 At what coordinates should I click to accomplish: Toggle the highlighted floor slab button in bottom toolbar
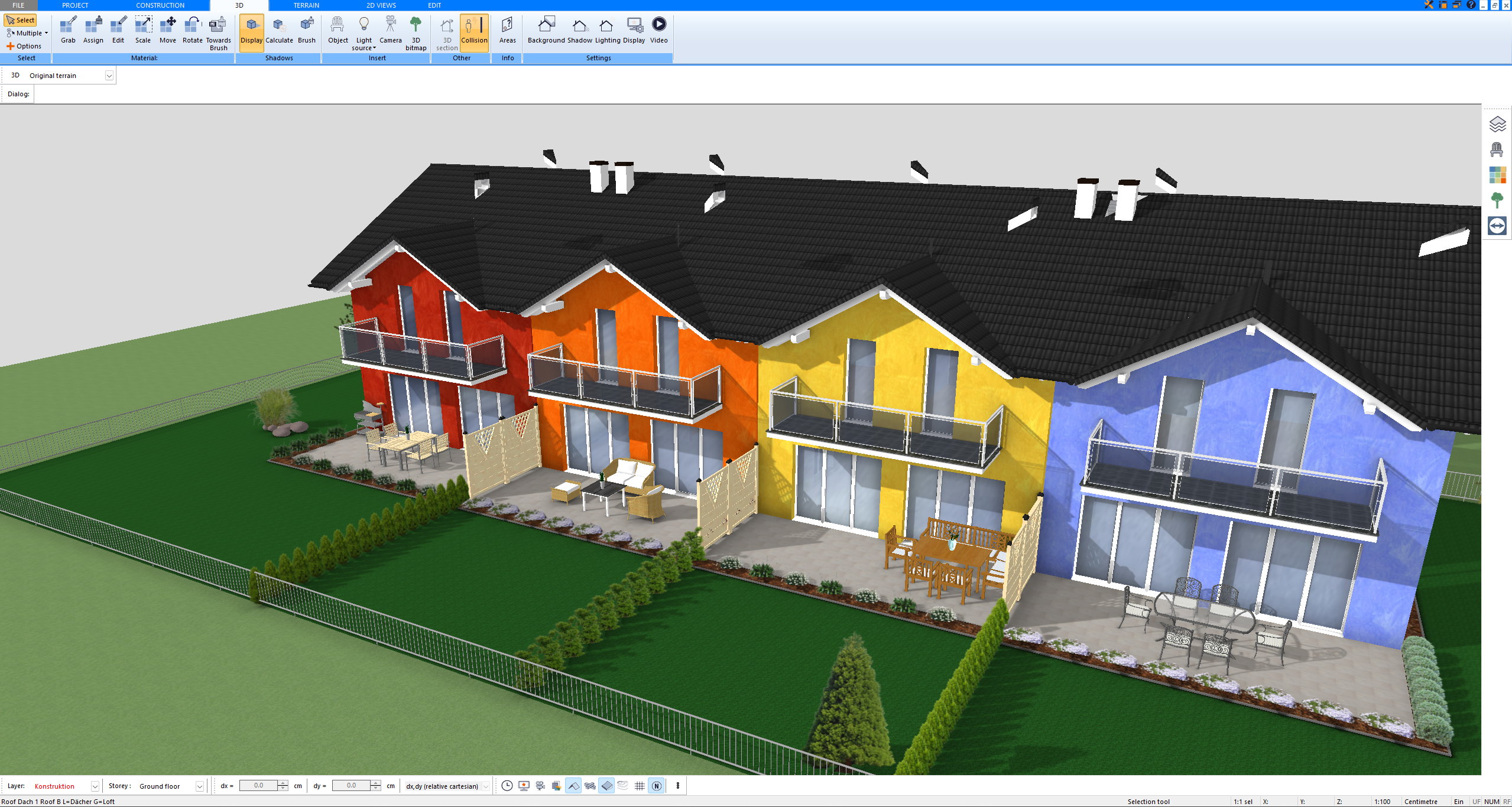pos(606,786)
